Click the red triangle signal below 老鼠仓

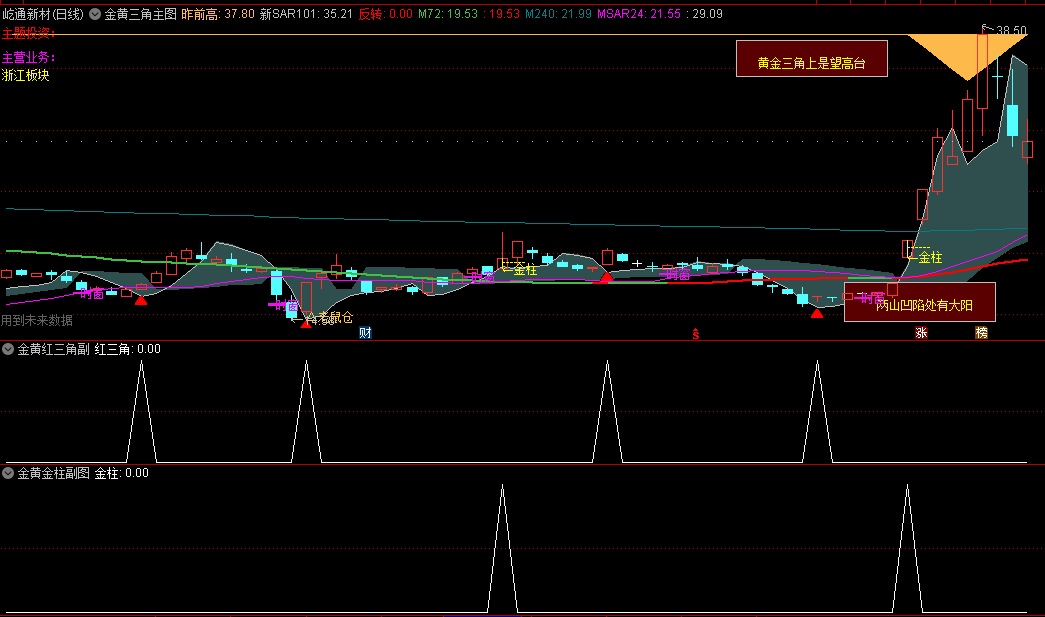305,323
